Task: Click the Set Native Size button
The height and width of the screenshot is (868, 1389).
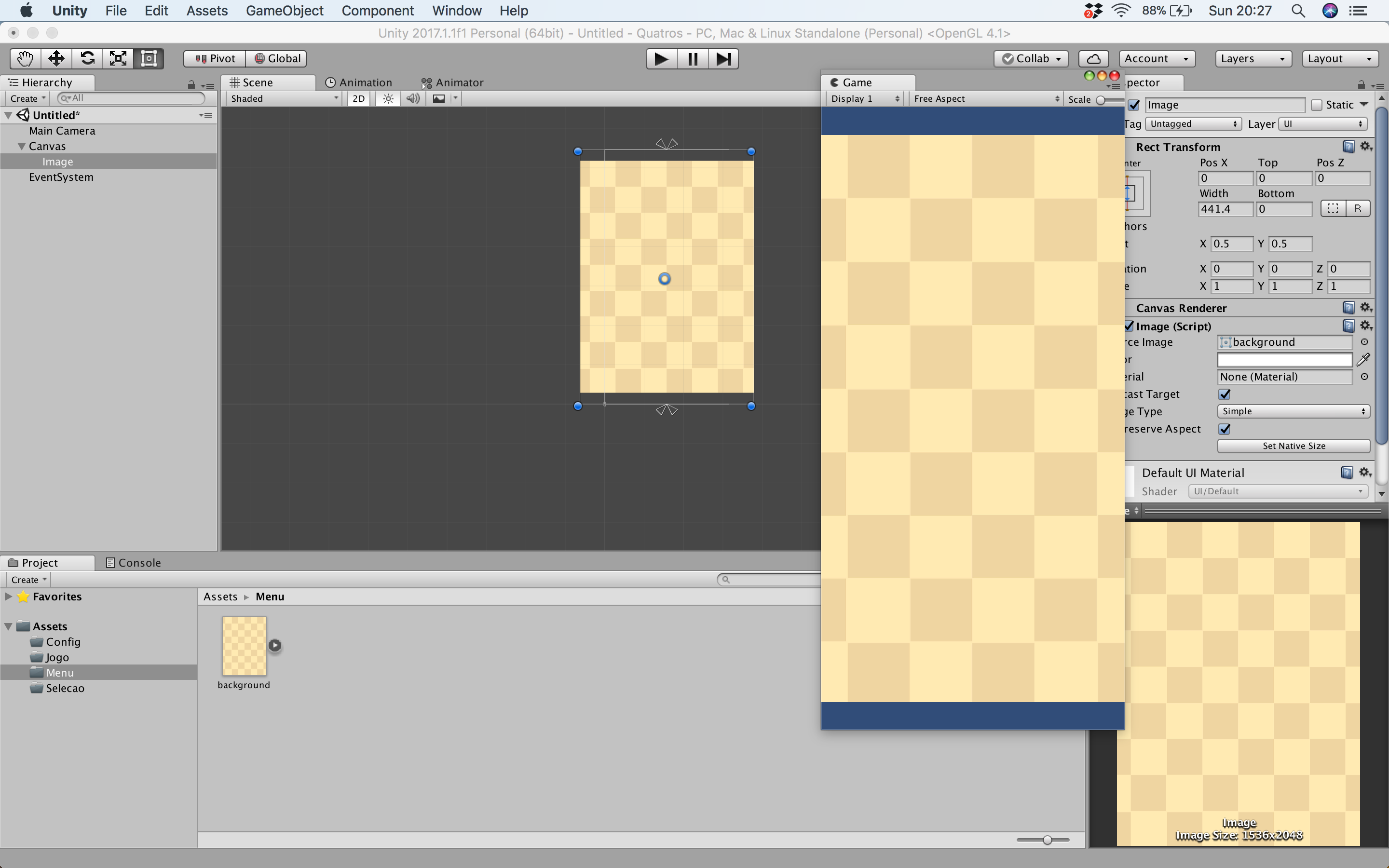Action: point(1293,446)
